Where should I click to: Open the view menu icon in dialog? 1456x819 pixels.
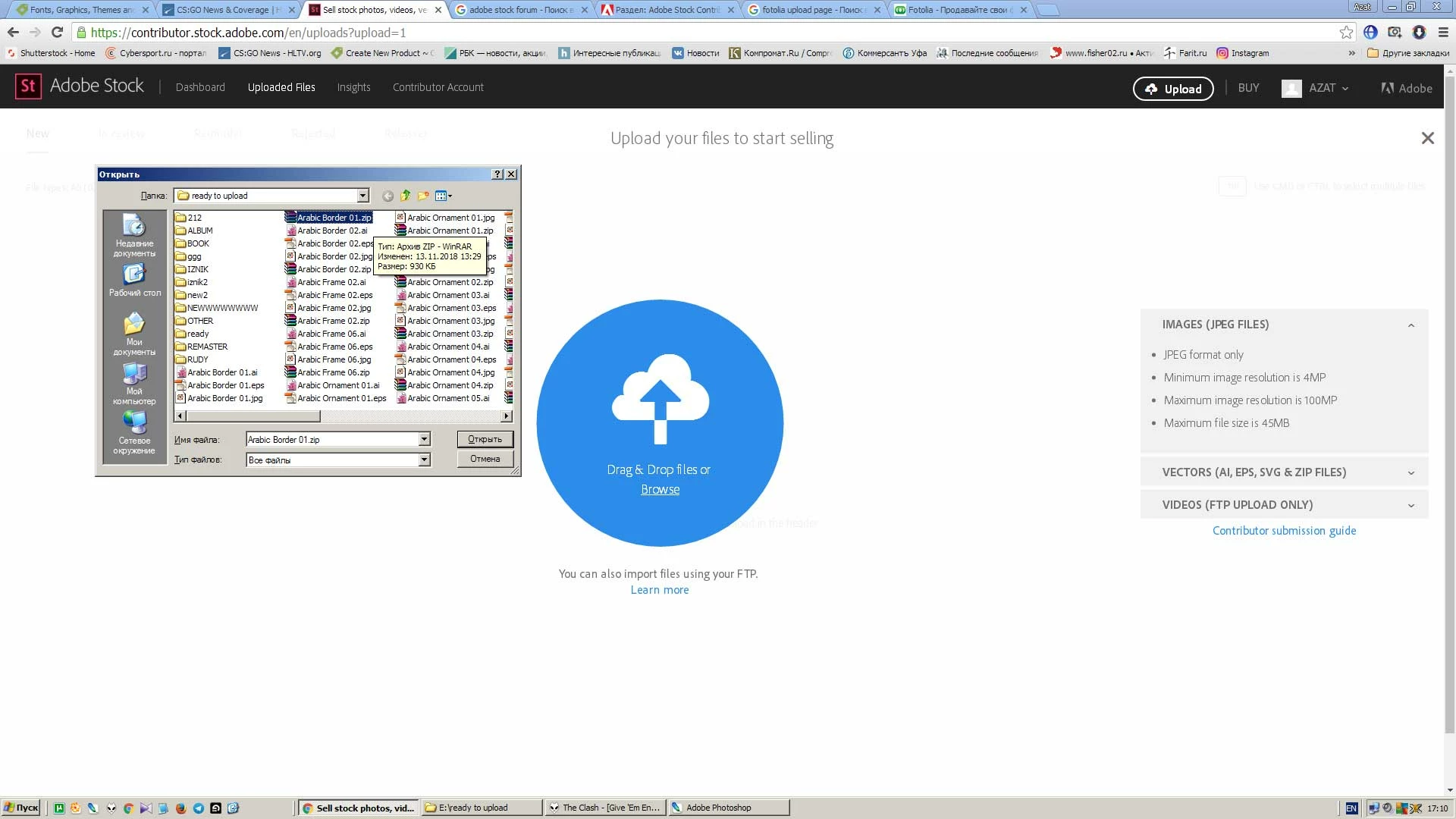coord(444,196)
